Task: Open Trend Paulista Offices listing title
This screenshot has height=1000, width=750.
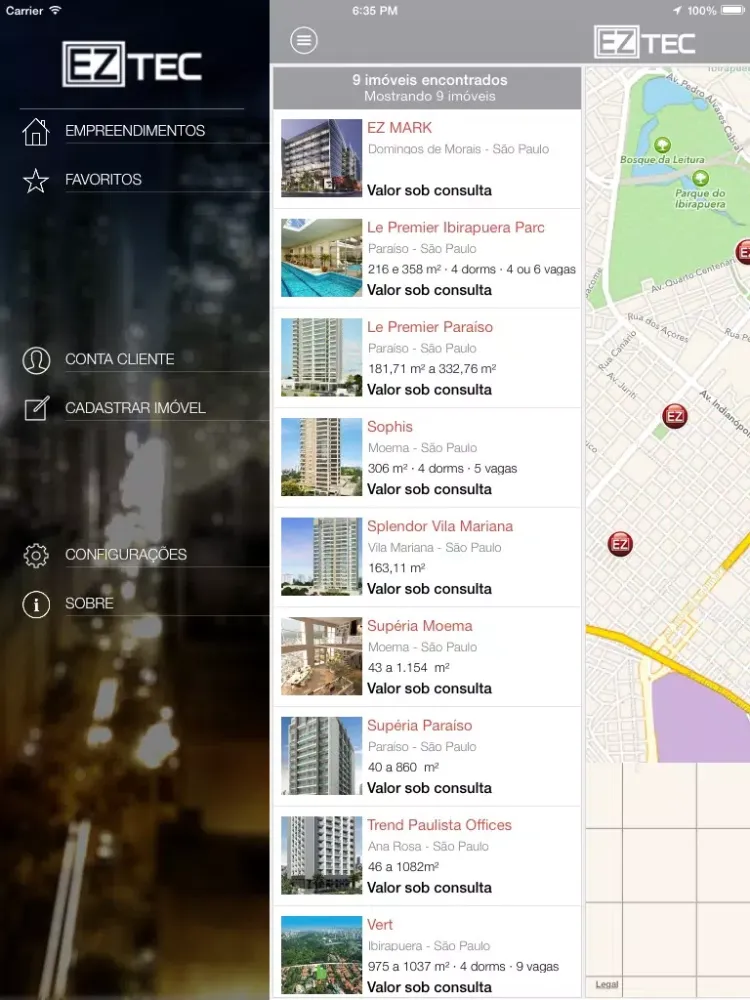Action: coord(439,825)
